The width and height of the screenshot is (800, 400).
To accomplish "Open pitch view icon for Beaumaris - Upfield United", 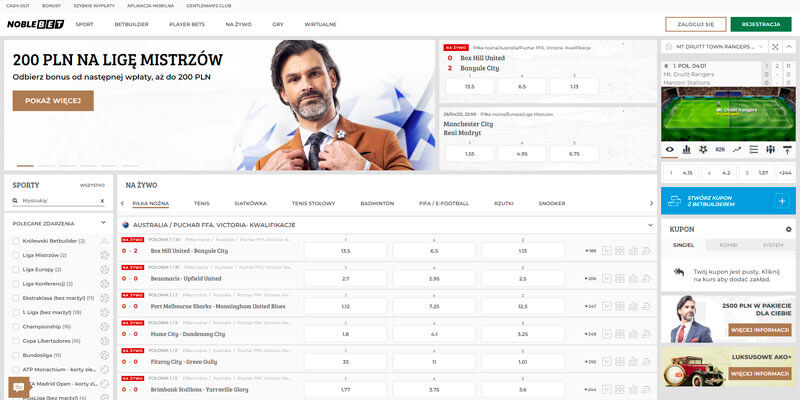I will (620, 279).
